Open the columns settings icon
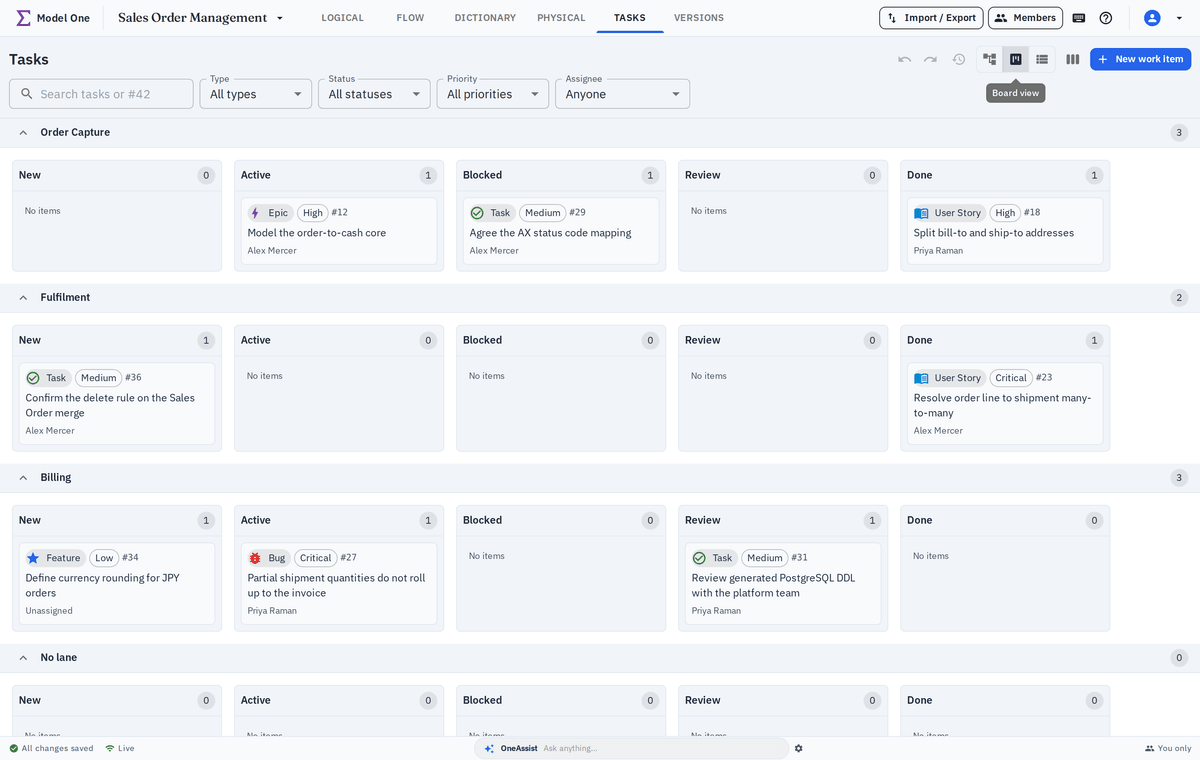This screenshot has height=760, width=1200. (1073, 59)
